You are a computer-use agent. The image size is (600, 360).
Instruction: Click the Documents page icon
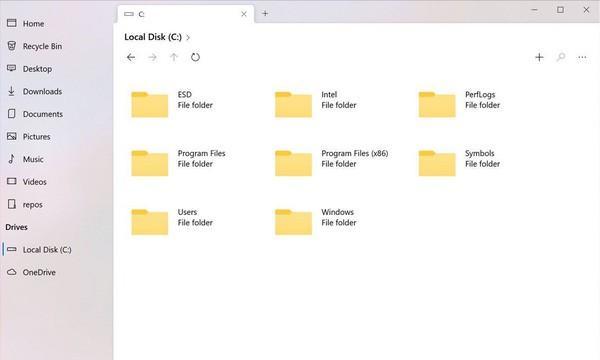pyautogui.click(x=12, y=114)
